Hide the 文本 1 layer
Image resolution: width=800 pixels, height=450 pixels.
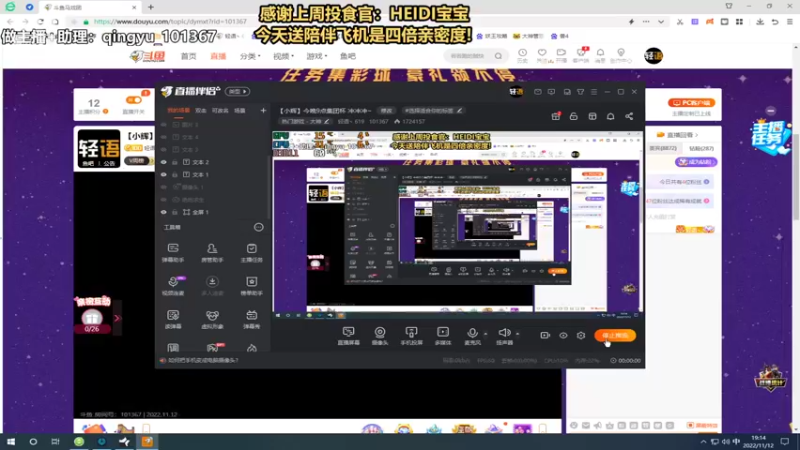[x=164, y=174]
